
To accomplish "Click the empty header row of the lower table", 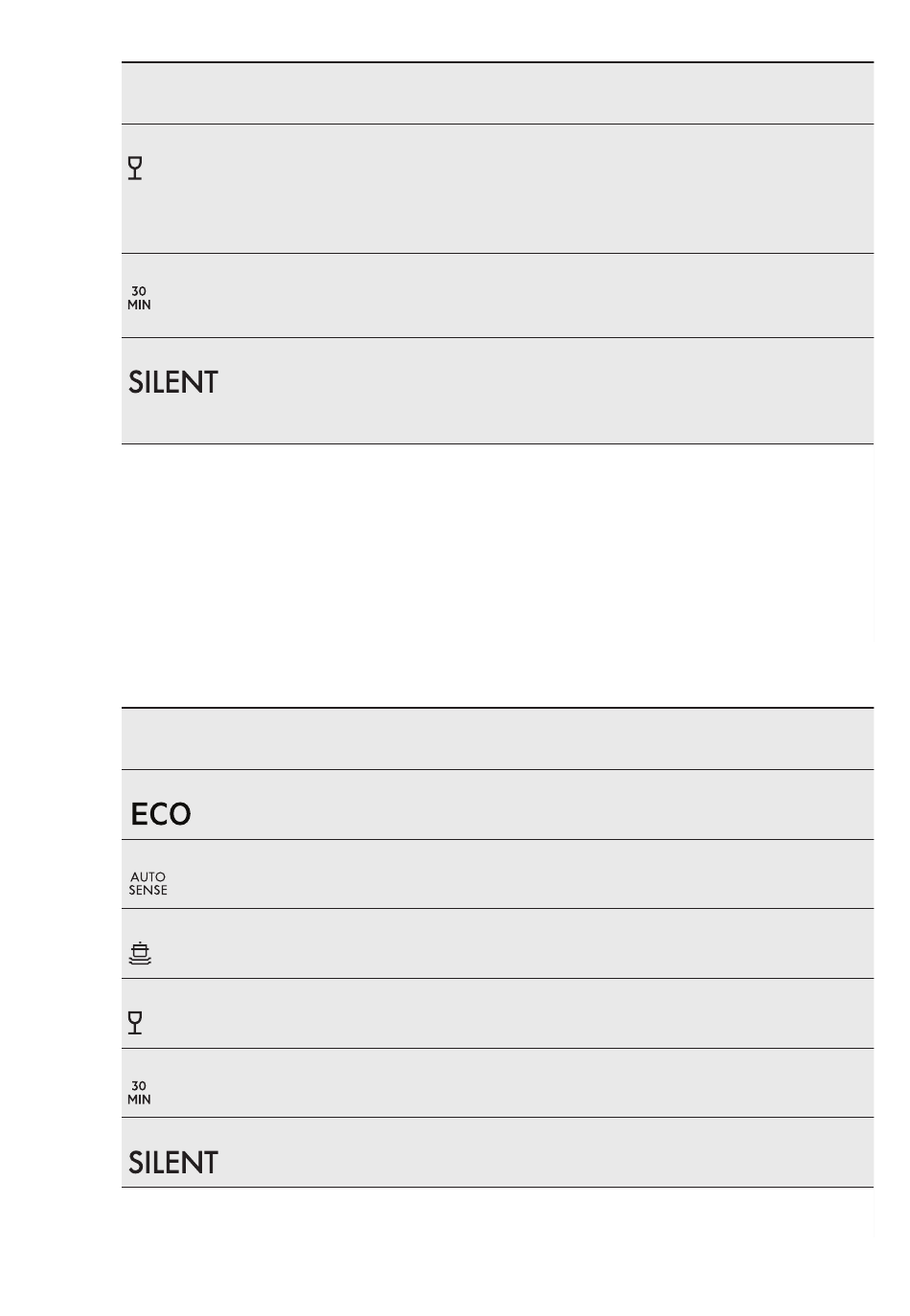I will (x=497, y=739).
